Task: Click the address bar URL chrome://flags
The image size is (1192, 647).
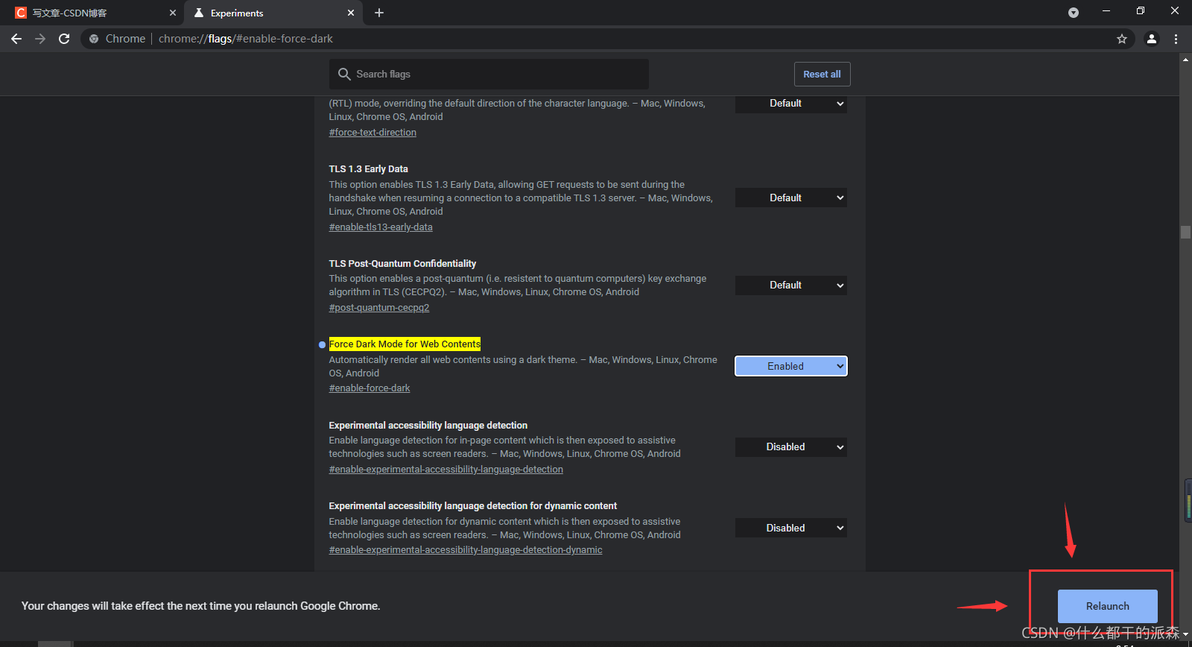Action: pos(246,39)
